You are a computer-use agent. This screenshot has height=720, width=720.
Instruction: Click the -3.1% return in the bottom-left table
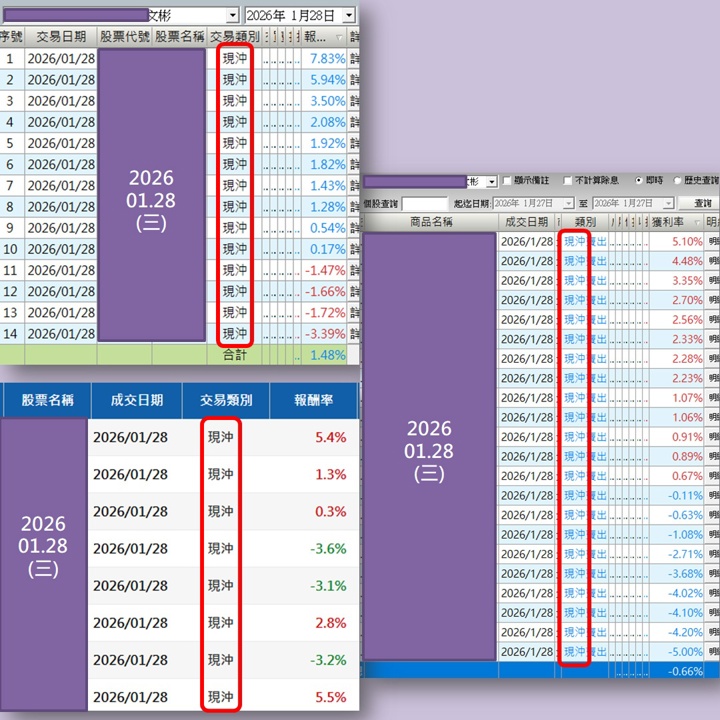coord(328,586)
